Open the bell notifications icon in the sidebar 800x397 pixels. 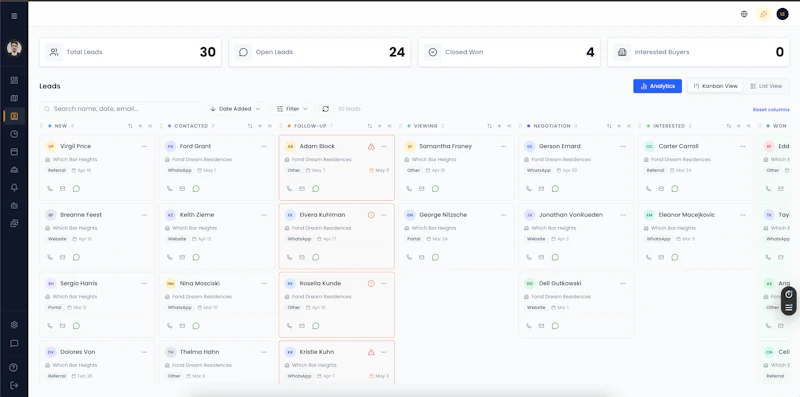coord(14,187)
